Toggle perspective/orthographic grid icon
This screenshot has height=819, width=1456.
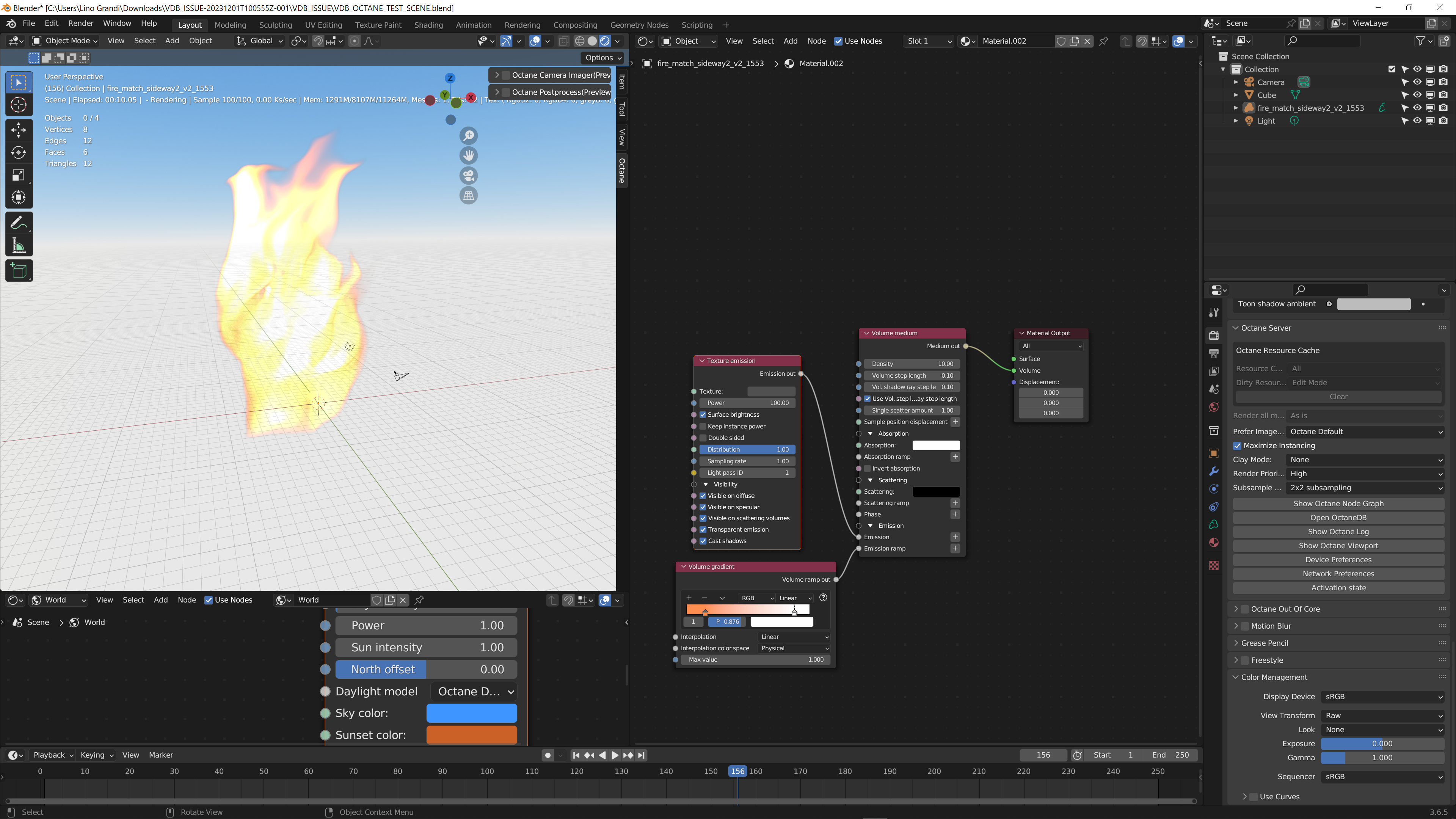click(x=469, y=196)
